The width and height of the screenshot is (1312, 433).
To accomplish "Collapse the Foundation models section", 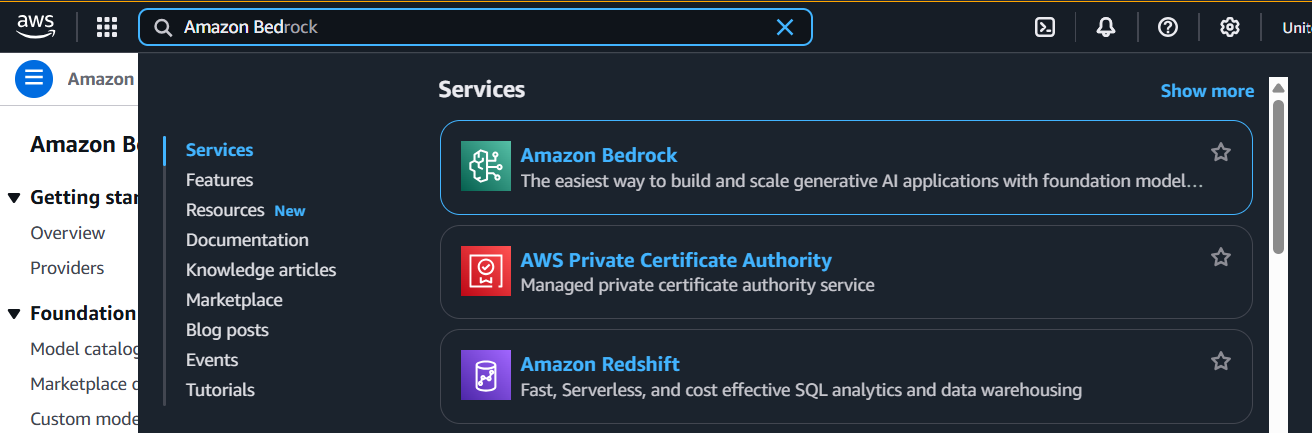I will (14, 314).
